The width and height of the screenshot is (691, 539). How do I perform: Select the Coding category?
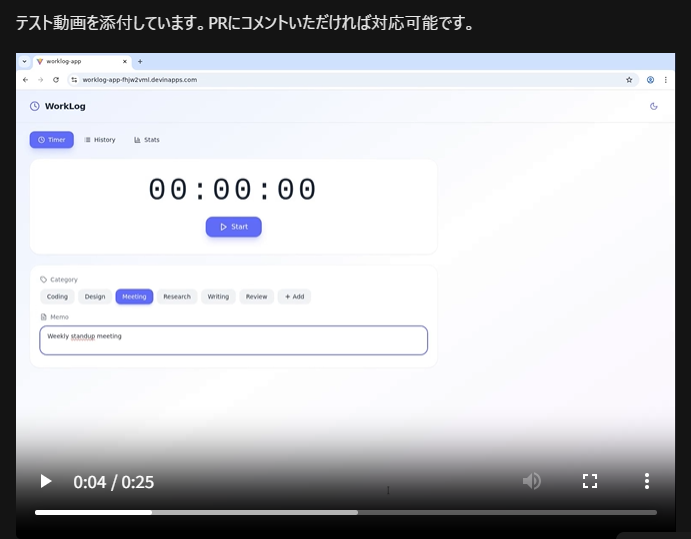coord(57,297)
